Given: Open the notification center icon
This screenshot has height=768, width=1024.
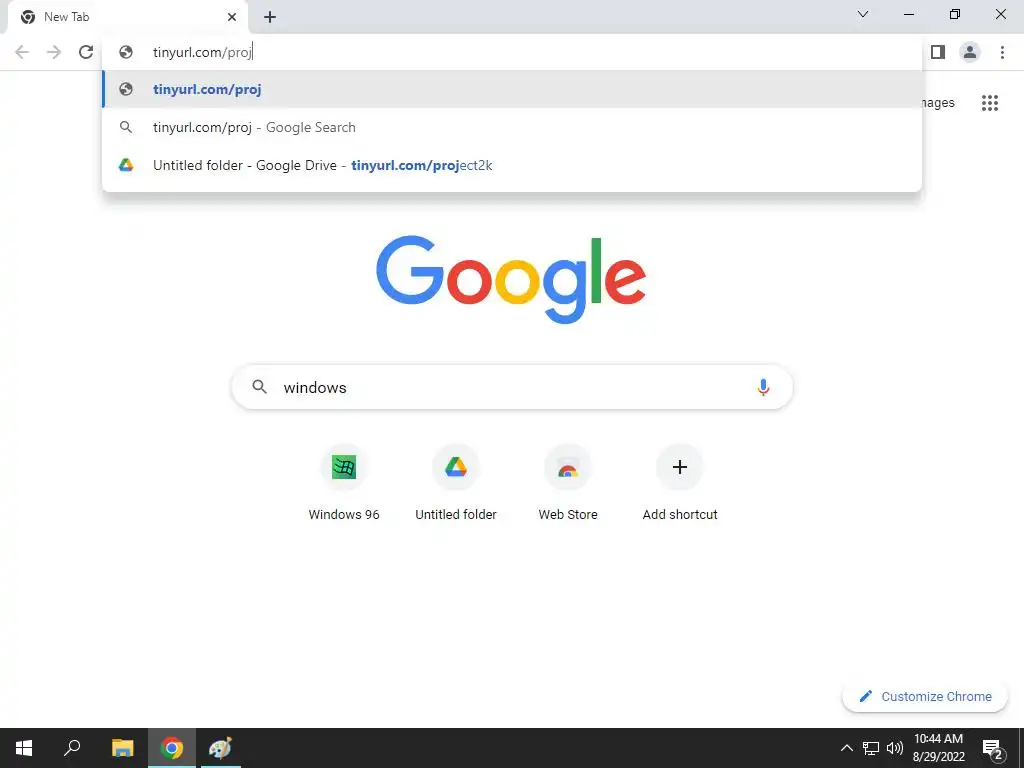Looking at the screenshot, I should click(x=992, y=748).
